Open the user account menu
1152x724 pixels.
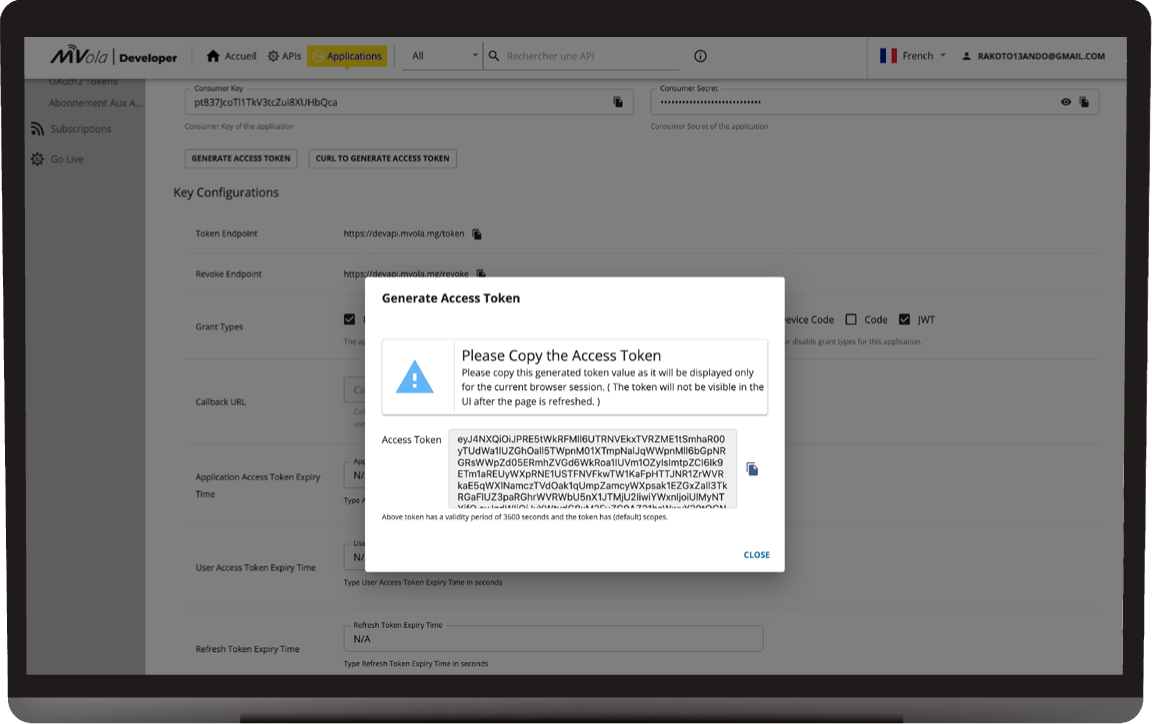(1034, 56)
